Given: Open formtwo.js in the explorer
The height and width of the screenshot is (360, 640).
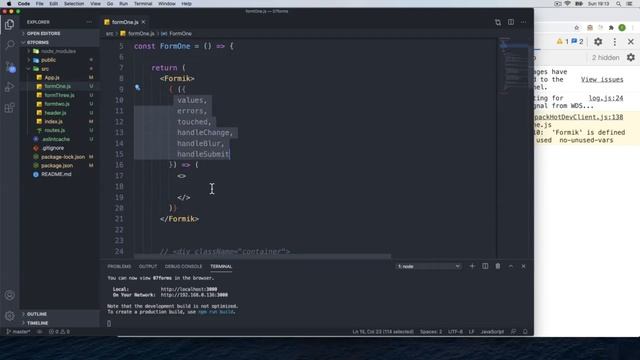Looking at the screenshot, I should pos(57,104).
